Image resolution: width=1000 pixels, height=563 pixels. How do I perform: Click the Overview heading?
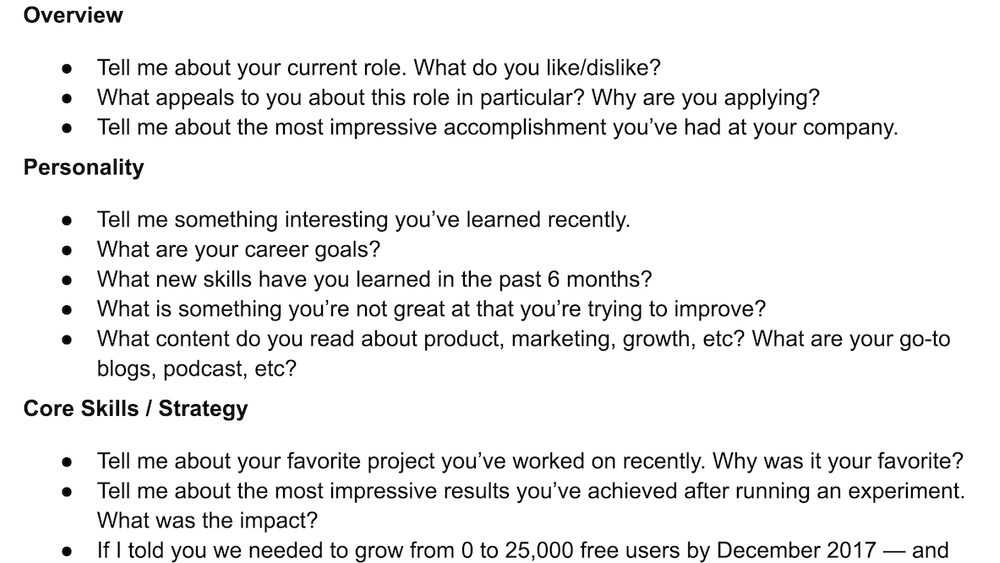click(x=73, y=15)
